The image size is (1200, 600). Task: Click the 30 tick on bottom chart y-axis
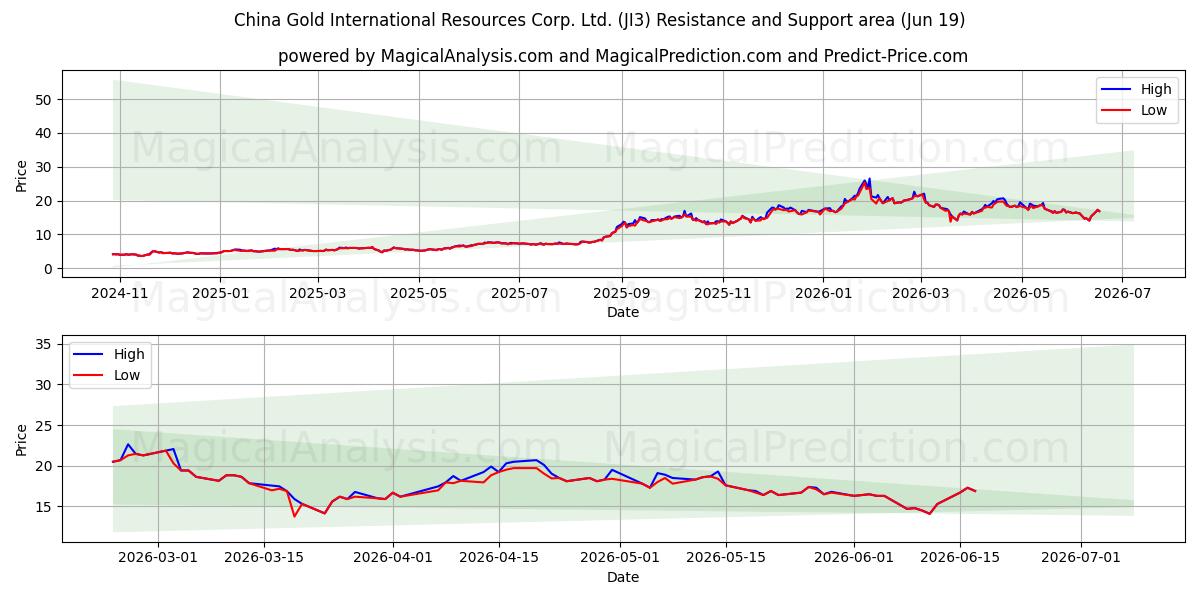pyautogui.click(x=43, y=385)
